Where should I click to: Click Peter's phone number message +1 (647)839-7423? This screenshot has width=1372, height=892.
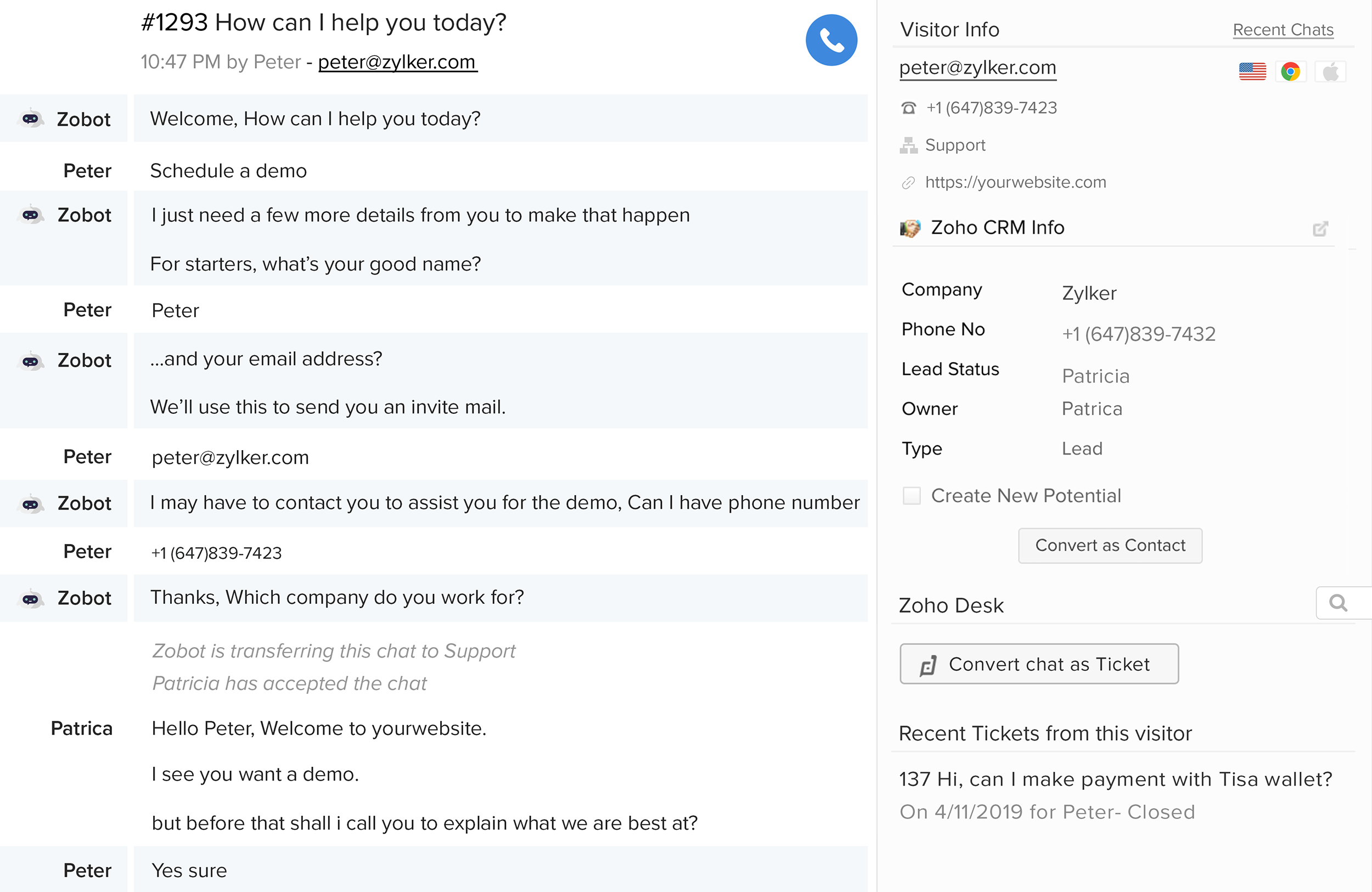click(216, 553)
